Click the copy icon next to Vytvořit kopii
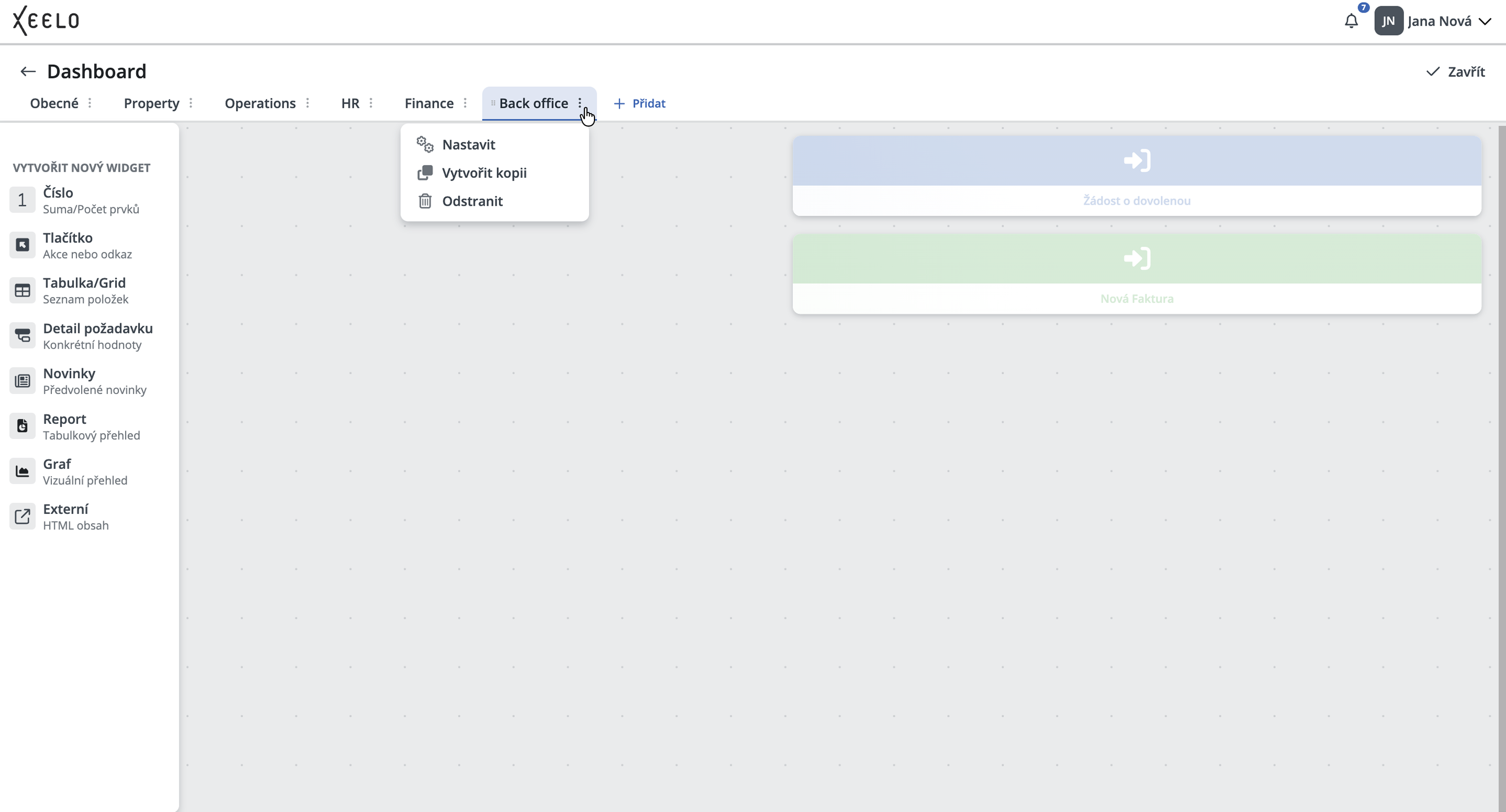Screen dimensions: 1506x812 [425, 173]
